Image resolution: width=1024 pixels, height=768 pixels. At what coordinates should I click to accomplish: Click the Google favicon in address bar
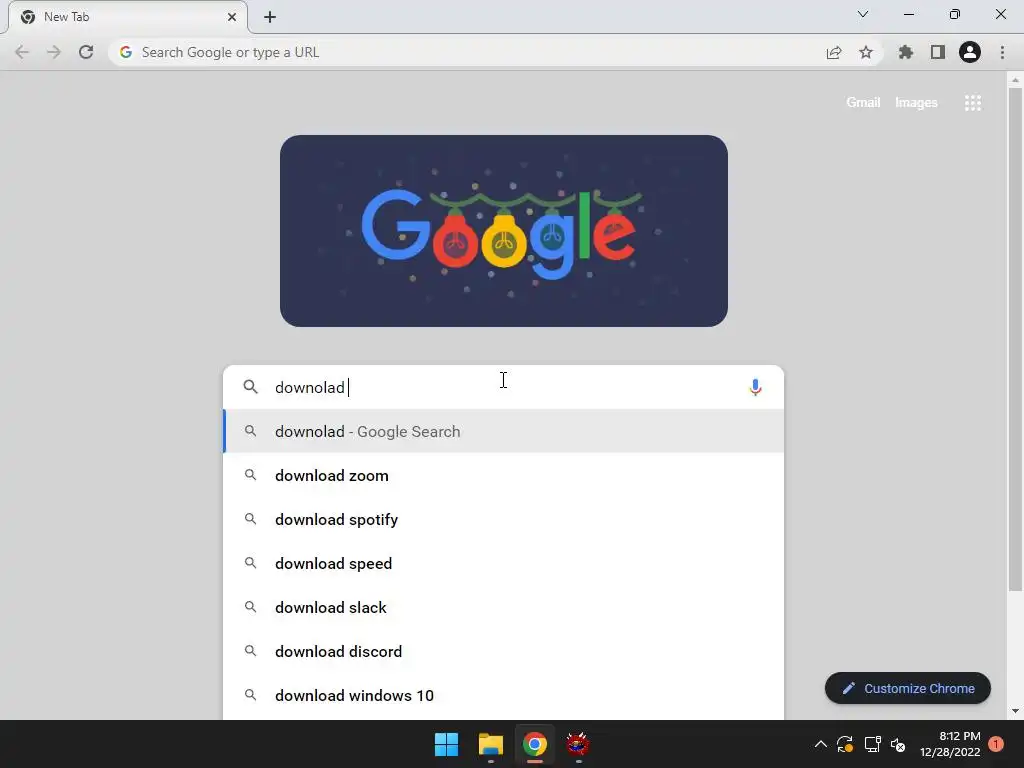(x=126, y=52)
